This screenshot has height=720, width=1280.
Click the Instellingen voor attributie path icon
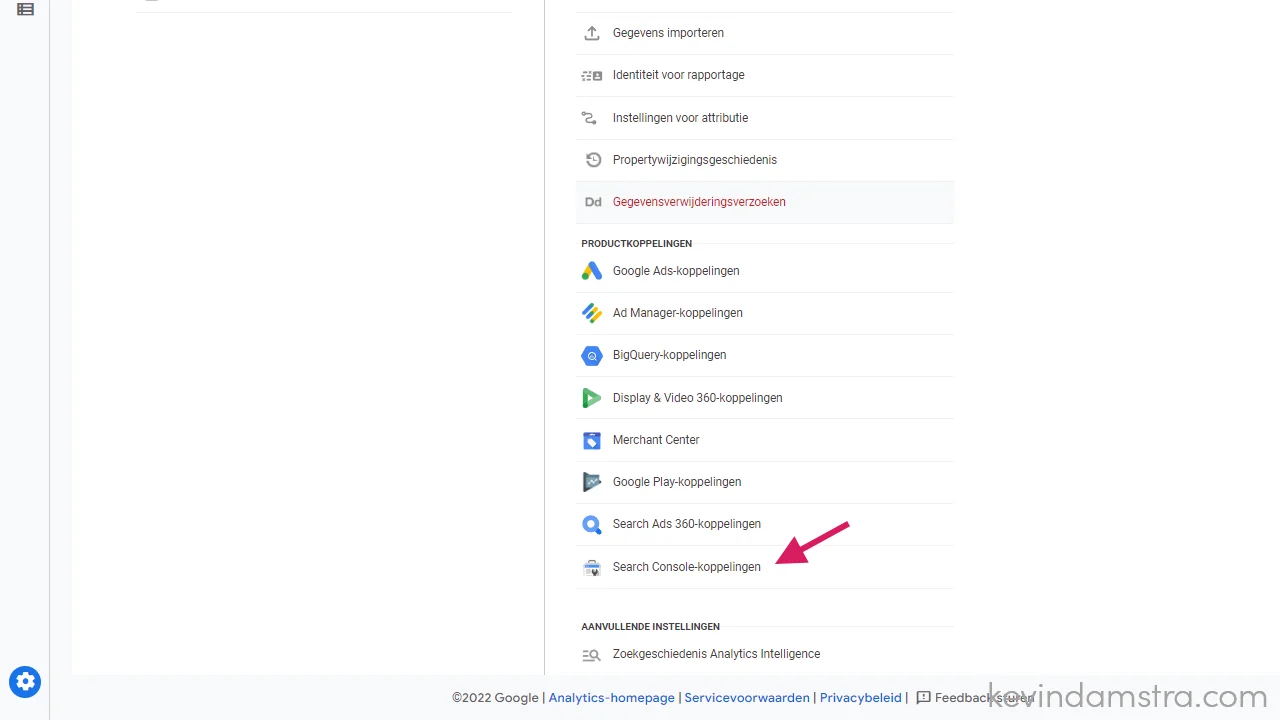pyautogui.click(x=590, y=118)
